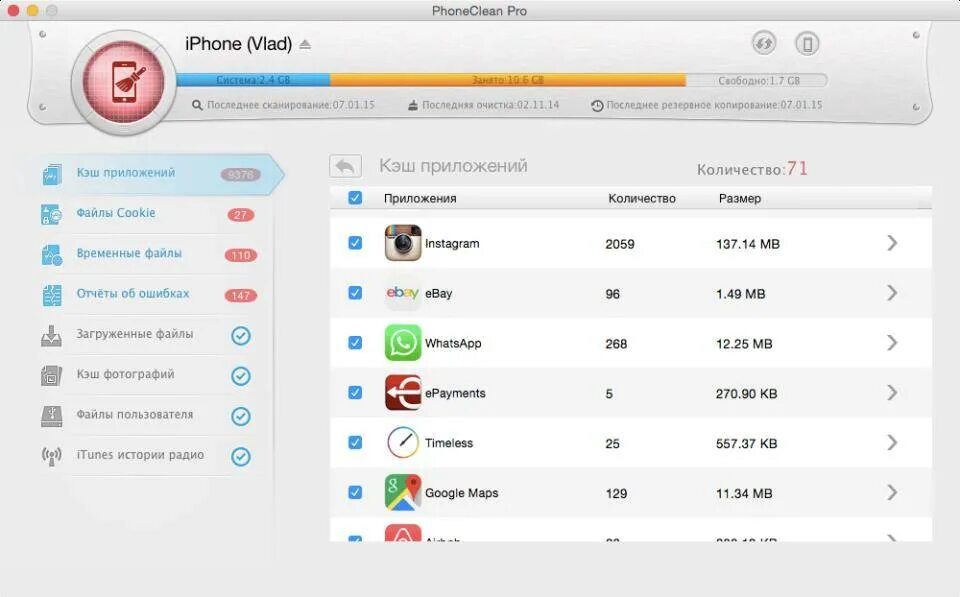Toggle the select-all checkbox in header
This screenshot has height=597, width=960.
click(355, 198)
